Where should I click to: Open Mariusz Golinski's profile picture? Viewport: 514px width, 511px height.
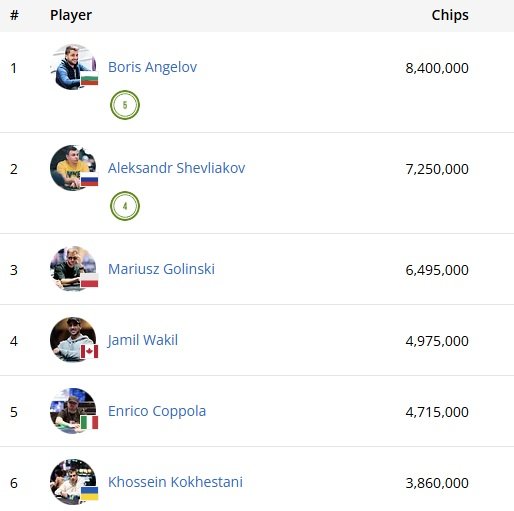point(73,269)
